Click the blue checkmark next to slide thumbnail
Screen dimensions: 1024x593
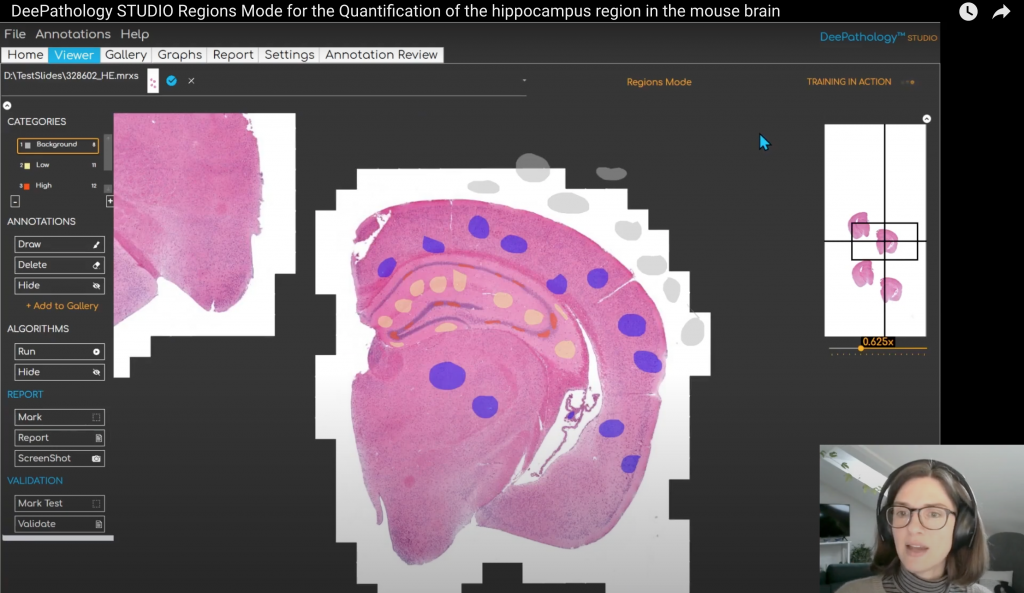click(172, 80)
